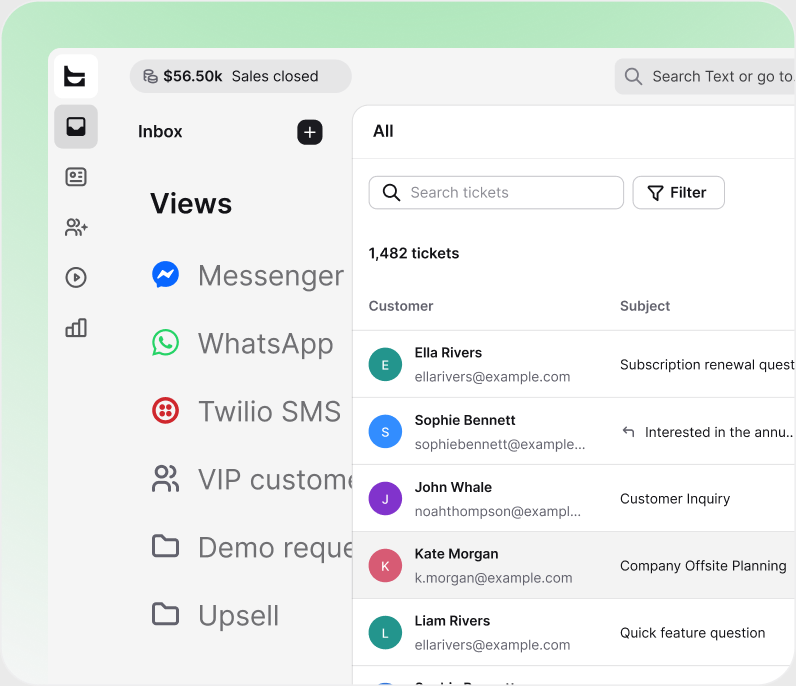Select the Twilio SMS view

click(247, 411)
